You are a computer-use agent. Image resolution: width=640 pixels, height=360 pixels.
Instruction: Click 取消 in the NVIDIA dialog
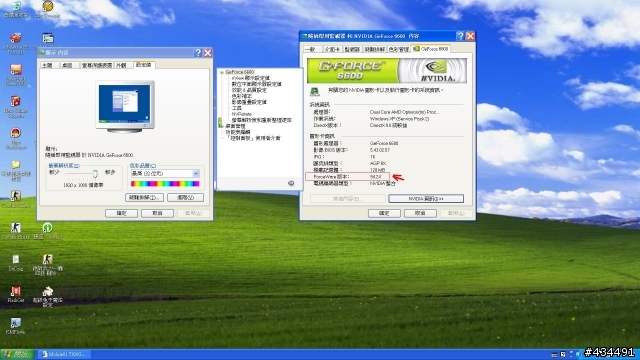(x=420, y=213)
